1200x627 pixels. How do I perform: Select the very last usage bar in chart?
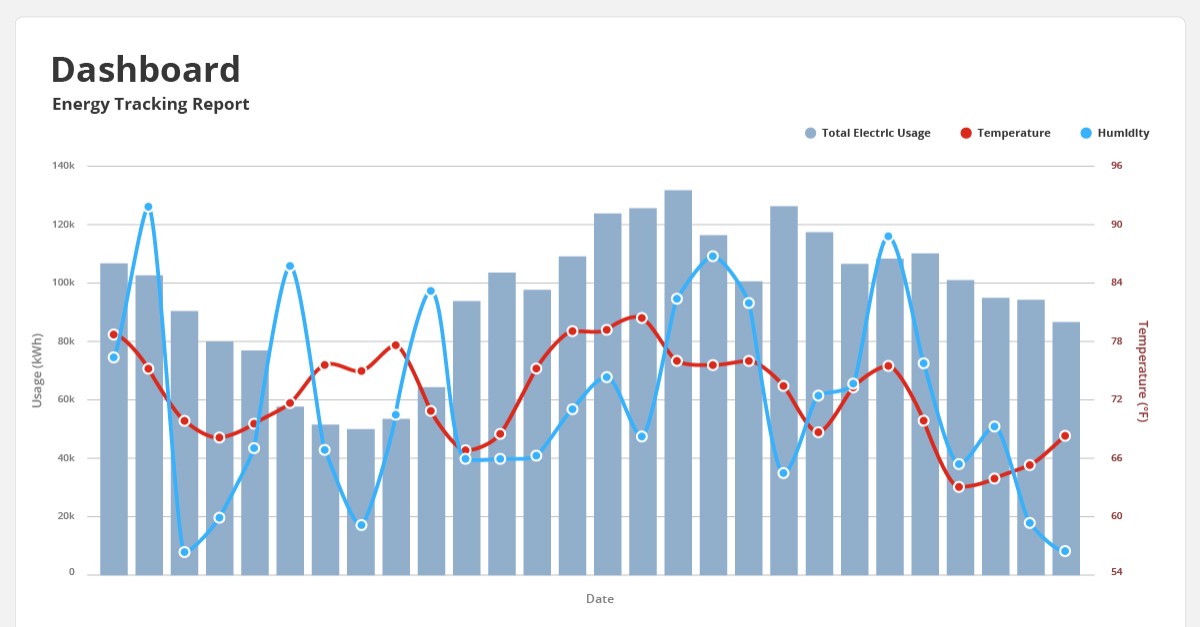pos(1066,448)
